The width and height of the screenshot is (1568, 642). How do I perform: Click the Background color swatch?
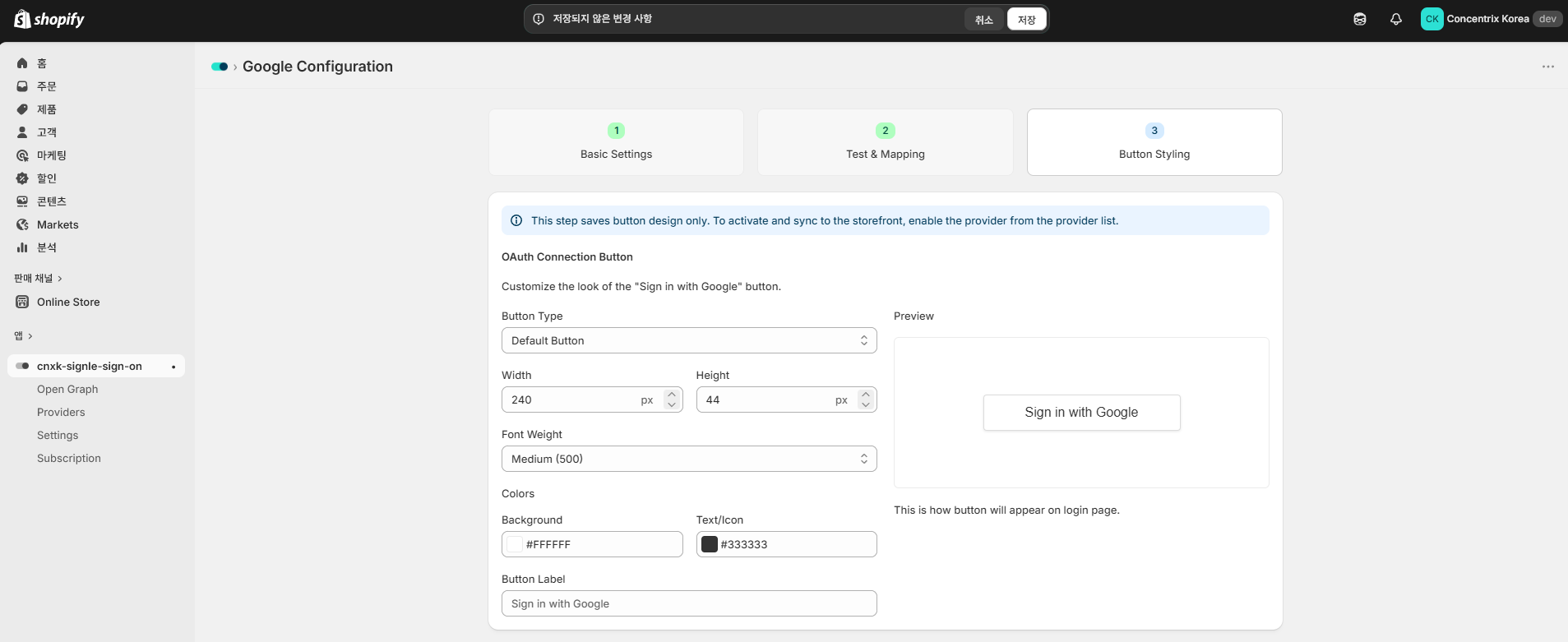pyautogui.click(x=515, y=544)
